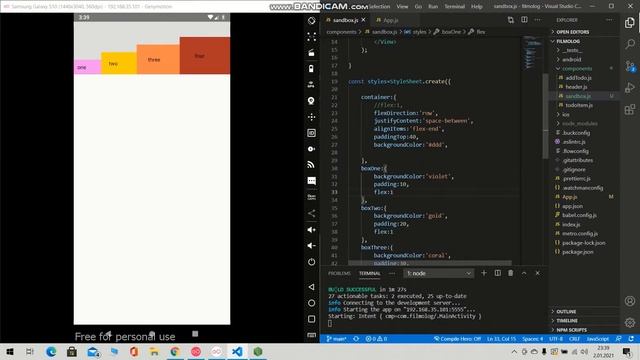Open the Genymotion SMS phone message icon
Screen dimensions: 640x360
(311, 181)
